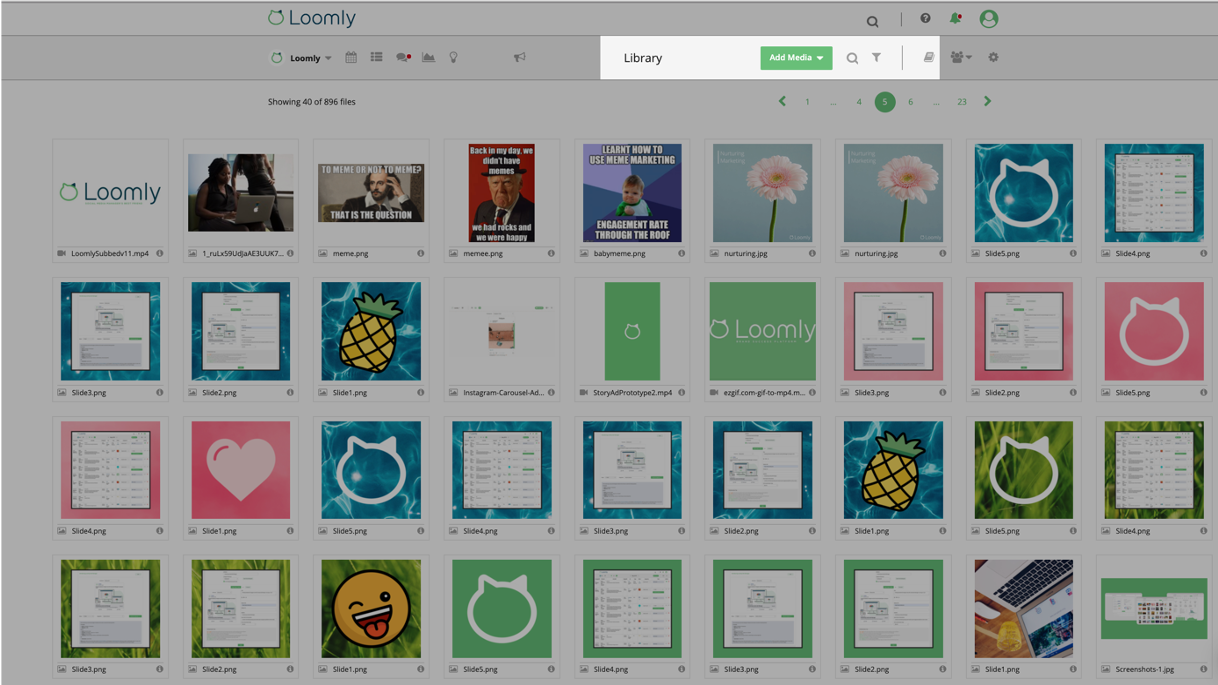Show info for ezgif.com-gif-to-mp4 file
Screen dimensions: 1218x685
[x=812, y=393]
